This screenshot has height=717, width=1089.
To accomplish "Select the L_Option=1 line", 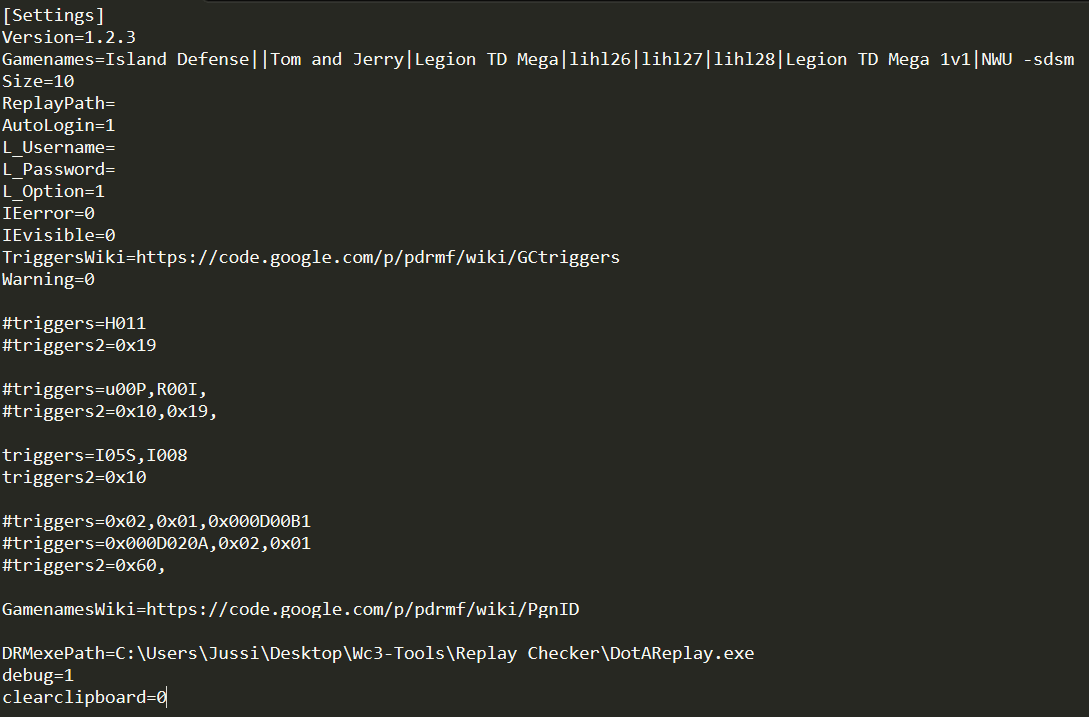I will point(53,191).
